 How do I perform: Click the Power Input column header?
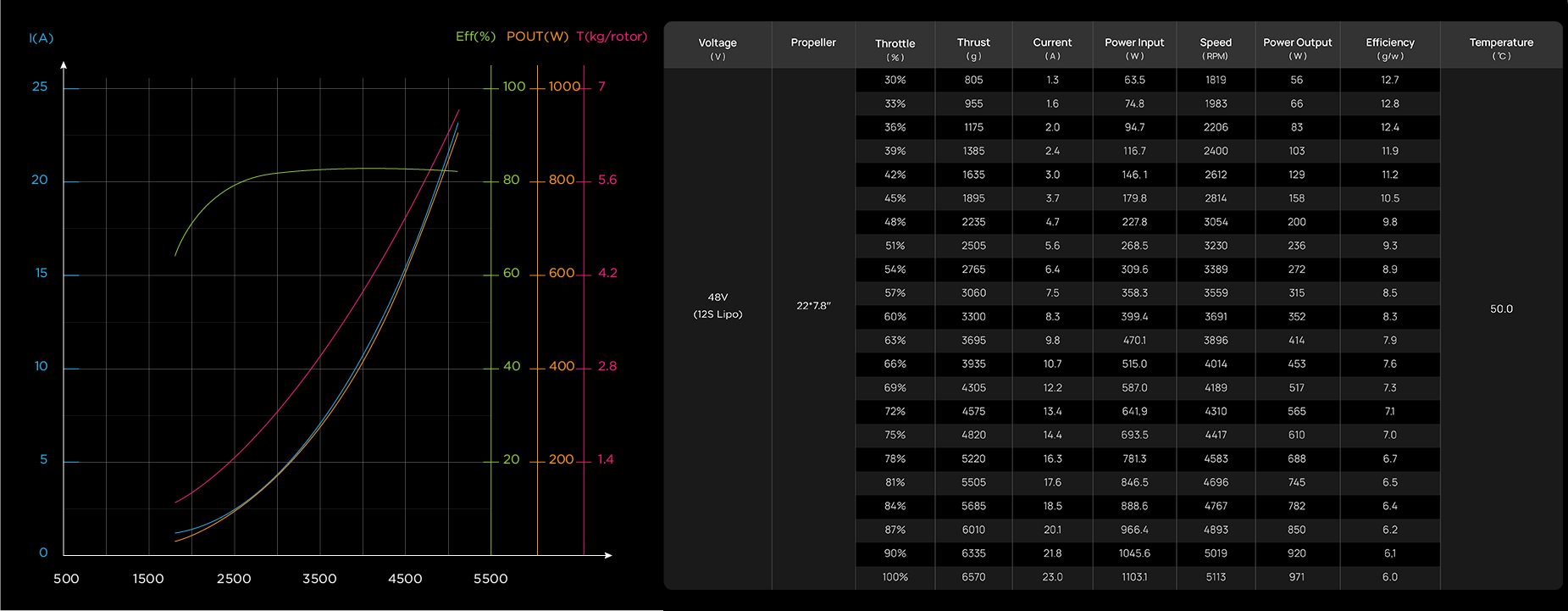pos(1134,47)
